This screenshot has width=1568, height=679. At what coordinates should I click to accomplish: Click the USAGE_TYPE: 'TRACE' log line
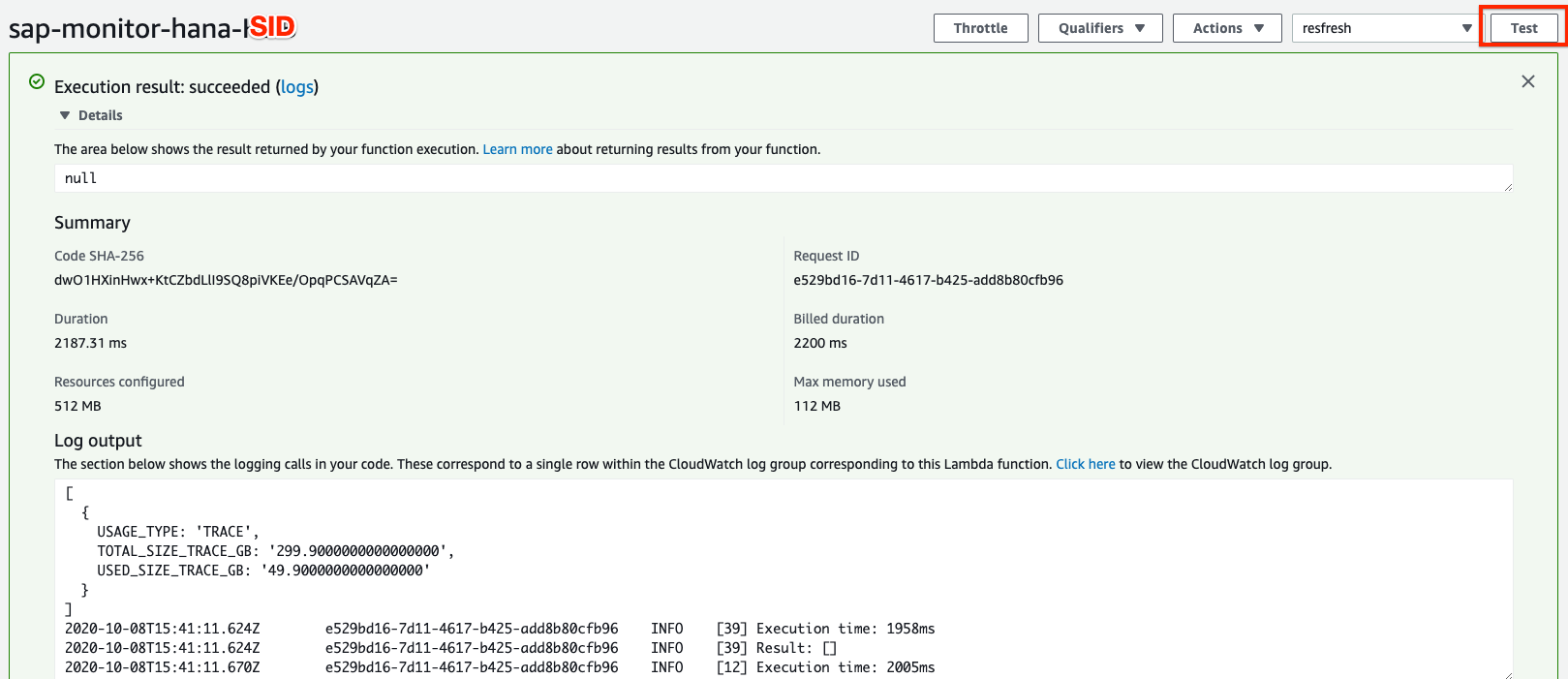(x=177, y=532)
